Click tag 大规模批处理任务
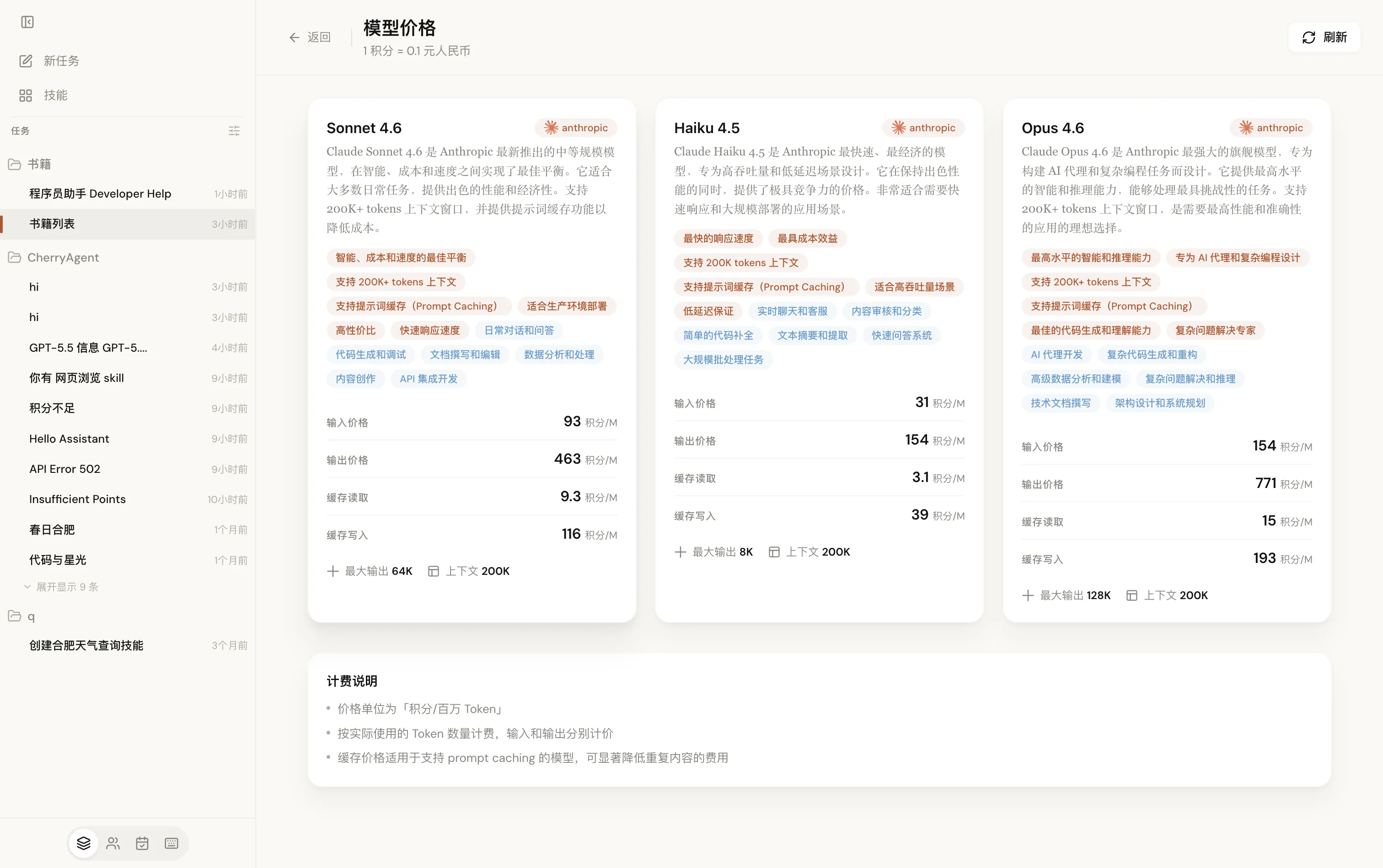Image resolution: width=1383 pixels, height=868 pixels. tap(723, 359)
